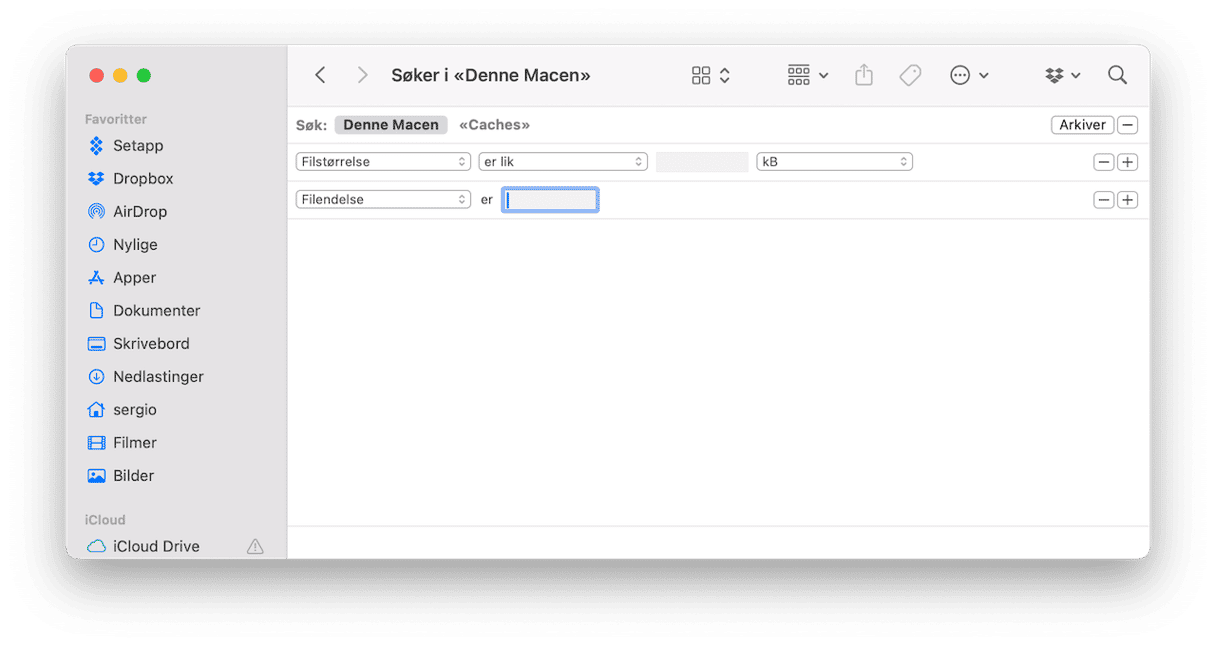Click the Share icon in toolbar
The image size is (1216, 646).
click(x=864, y=75)
